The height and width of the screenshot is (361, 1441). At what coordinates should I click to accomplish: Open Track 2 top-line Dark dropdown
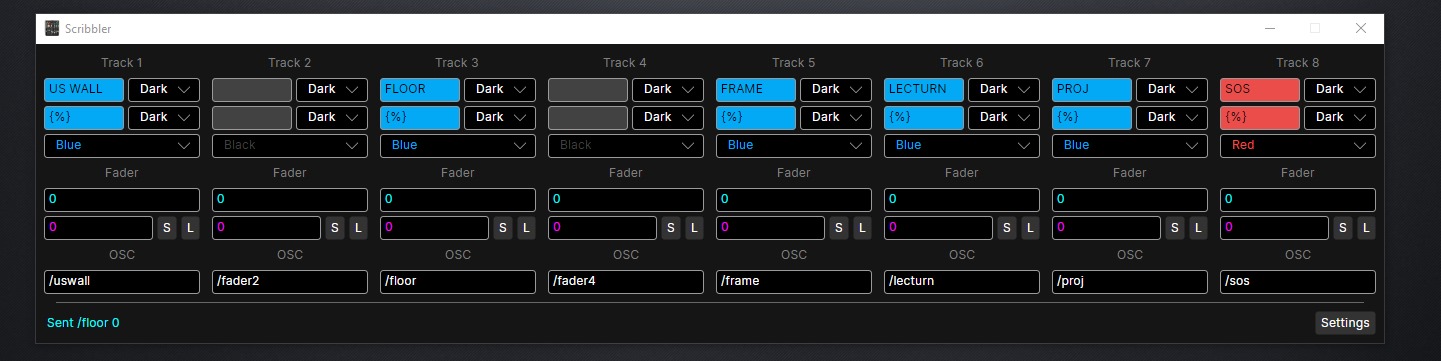tap(332, 89)
